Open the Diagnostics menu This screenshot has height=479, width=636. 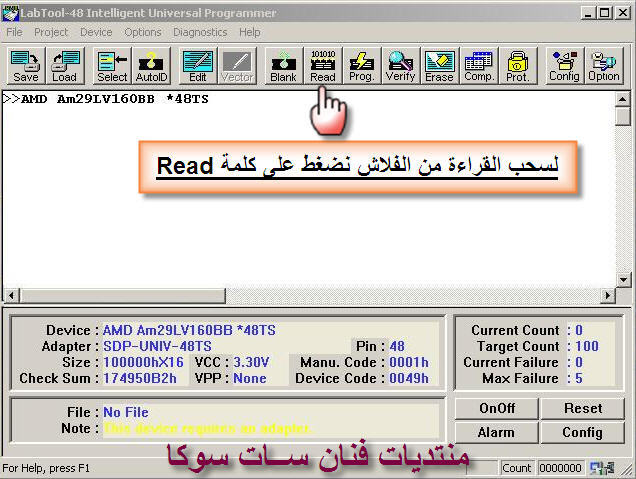click(x=200, y=32)
